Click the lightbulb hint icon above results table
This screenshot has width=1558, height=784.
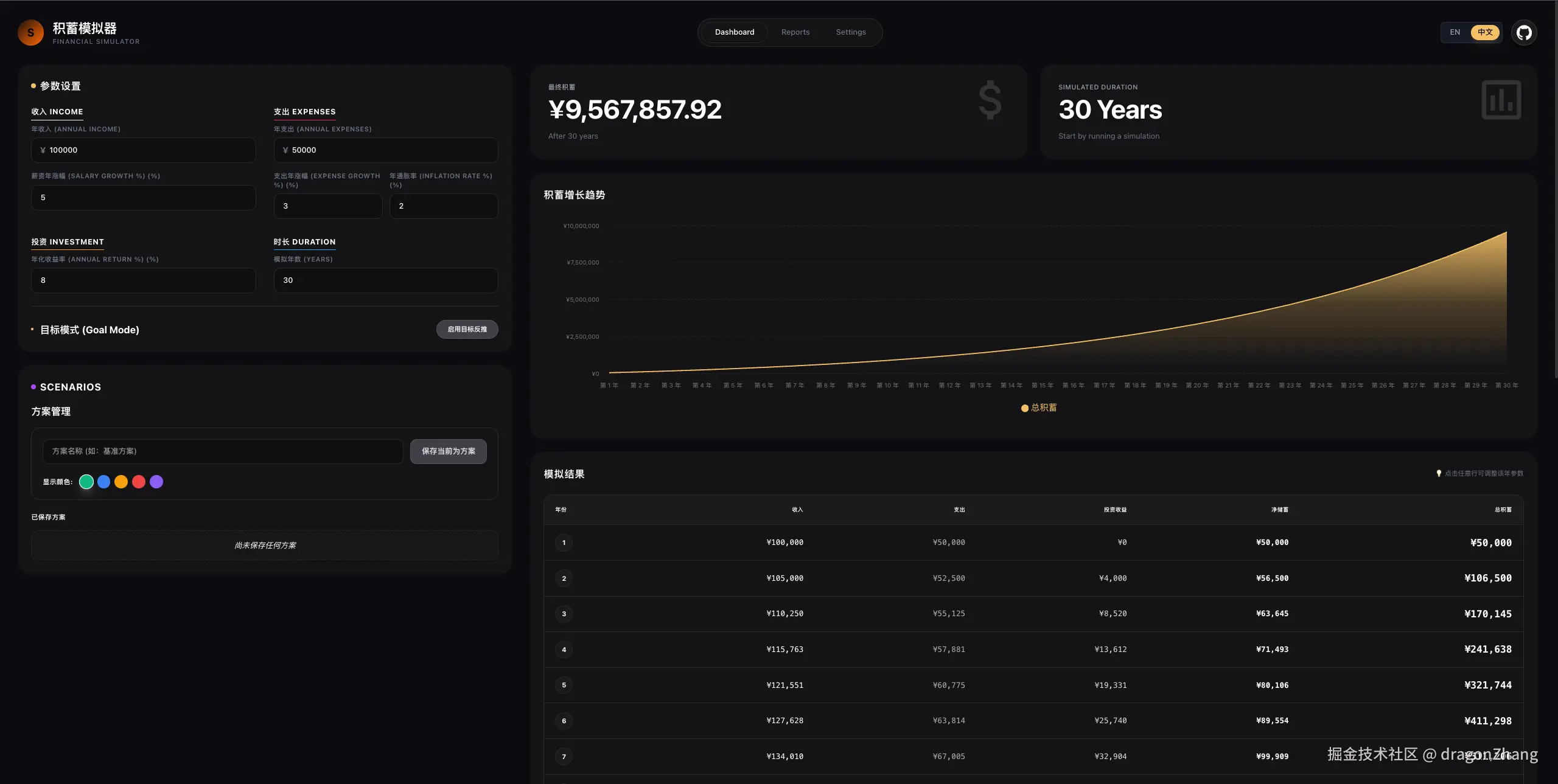1439,473
